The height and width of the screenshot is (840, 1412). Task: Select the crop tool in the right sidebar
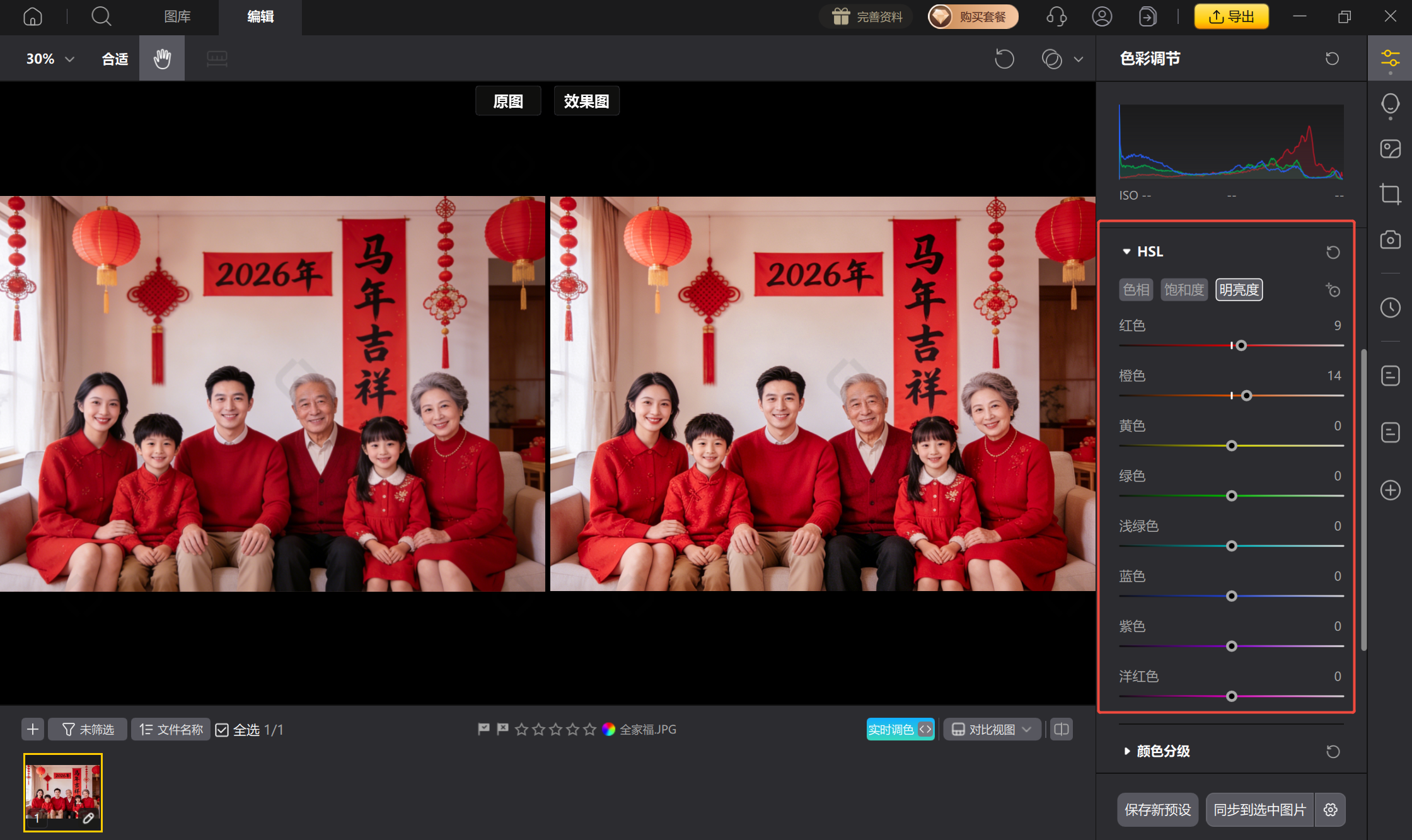pos(1389,193)
